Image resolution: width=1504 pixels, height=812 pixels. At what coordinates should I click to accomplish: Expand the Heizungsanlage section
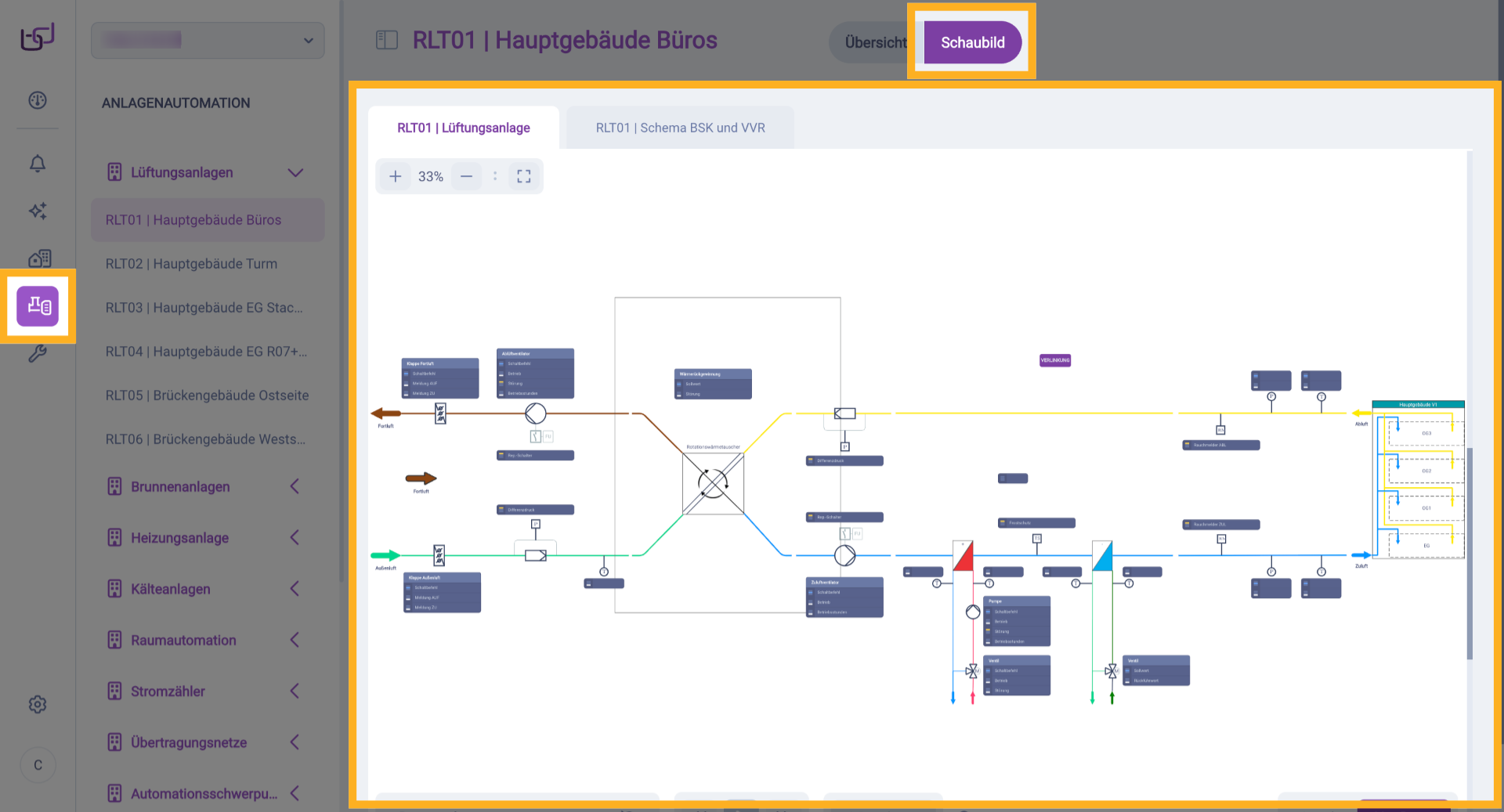(x=295, y=538)
